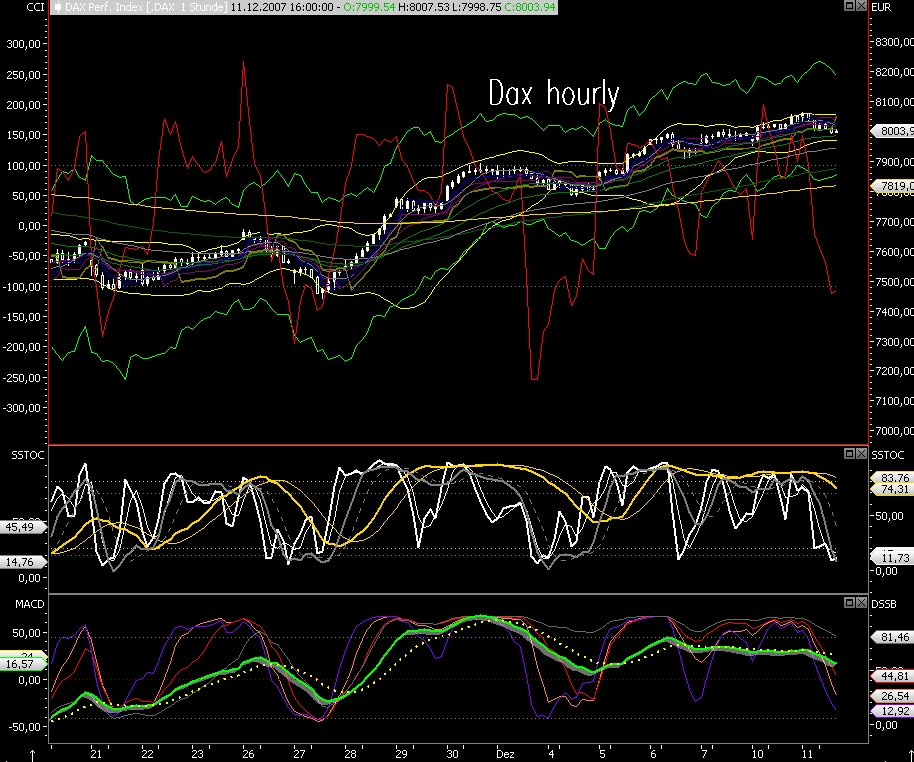Click the closing price C:8003.94 in header
This screenshot has width=914, height=762.
pyautogui.click(x=530, y=7)
